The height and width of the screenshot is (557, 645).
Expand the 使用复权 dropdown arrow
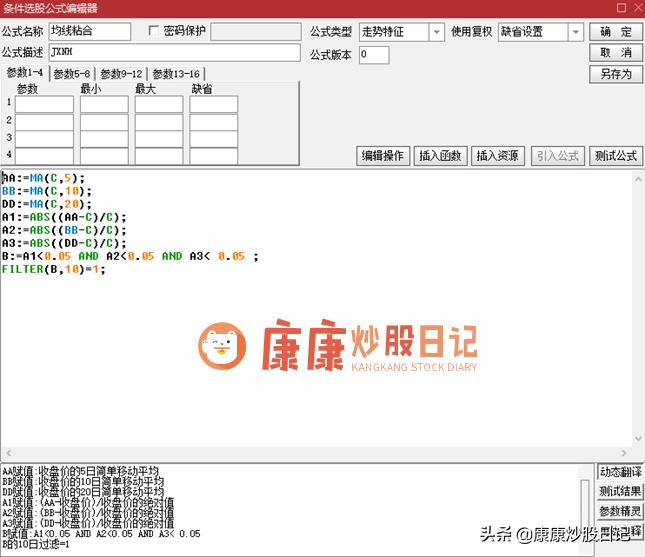tap(576, 32)
